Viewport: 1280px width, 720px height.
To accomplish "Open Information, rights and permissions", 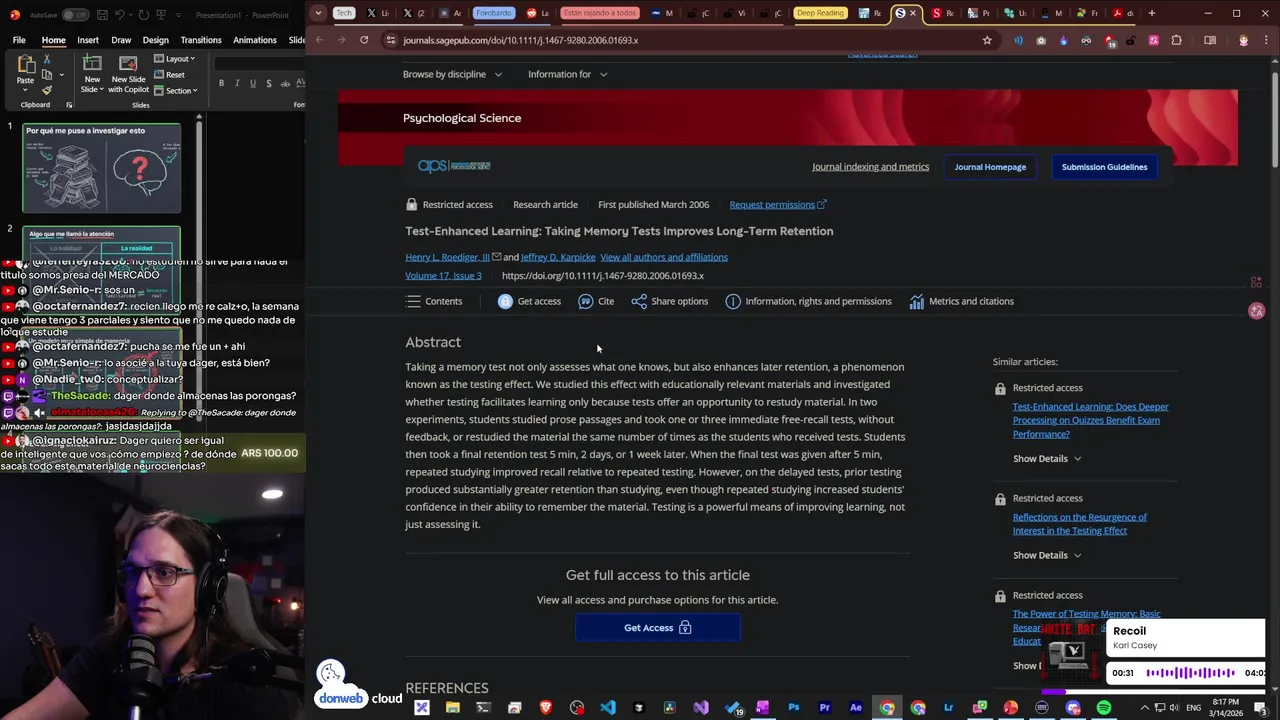I will 808,301.
